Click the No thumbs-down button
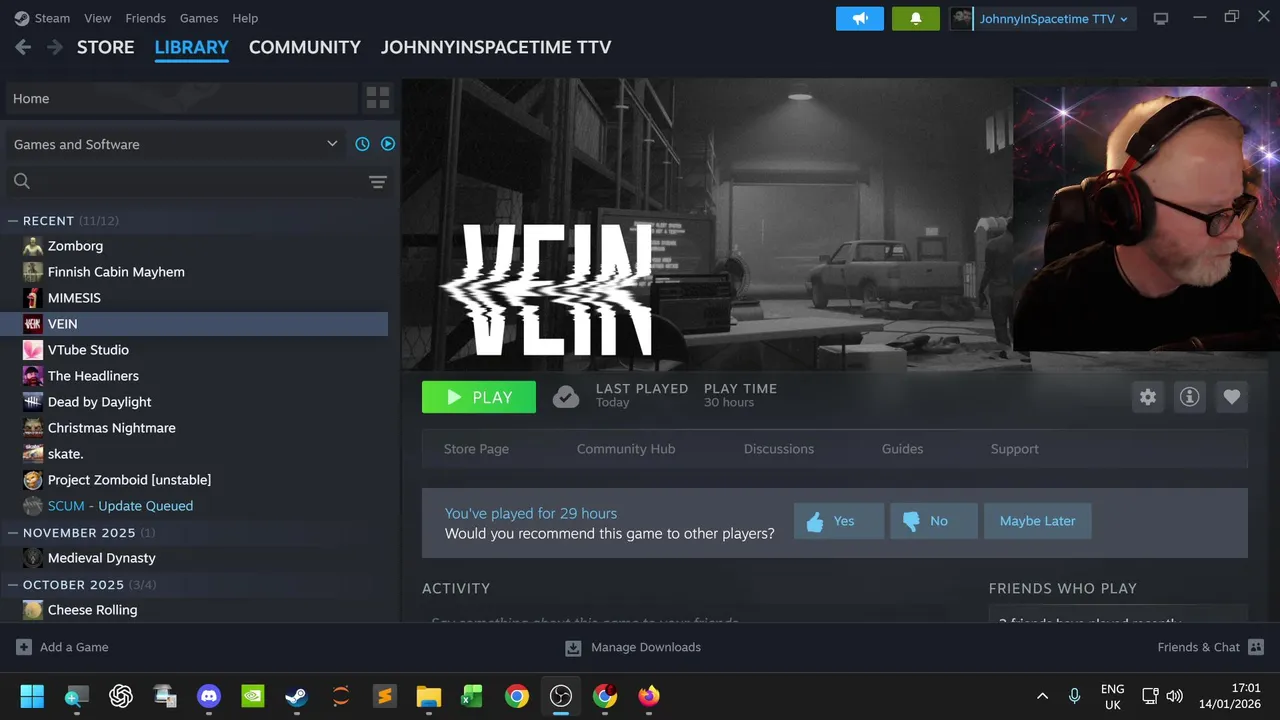 934,521
